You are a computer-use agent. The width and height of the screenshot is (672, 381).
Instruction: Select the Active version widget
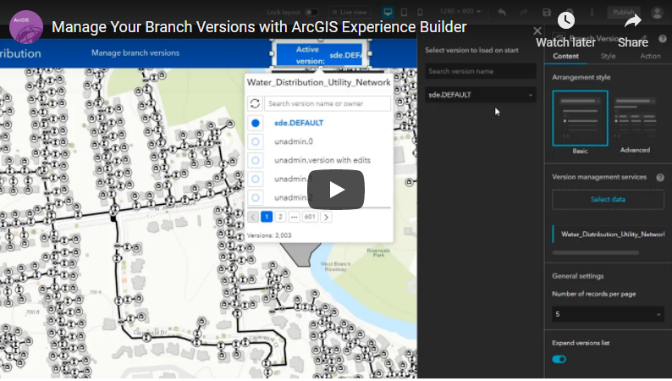pyautogui.click(x=320, y=54)
